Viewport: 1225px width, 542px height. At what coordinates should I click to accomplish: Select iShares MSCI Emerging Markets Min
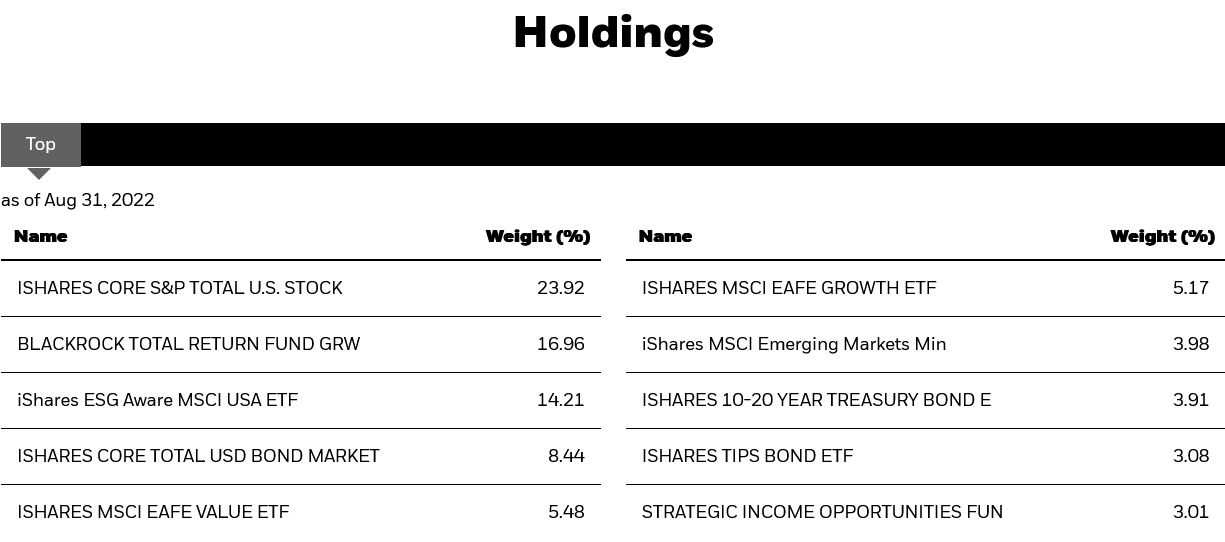pyautogui.click(x=794, y=344)
